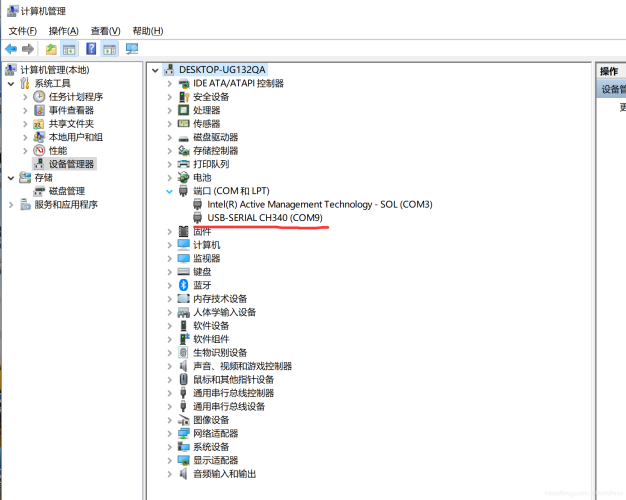Select the 传感器 category
Image resolution: width=626 pixels, height=500 pixels.
pyautogui.click(x=206, y=124)
